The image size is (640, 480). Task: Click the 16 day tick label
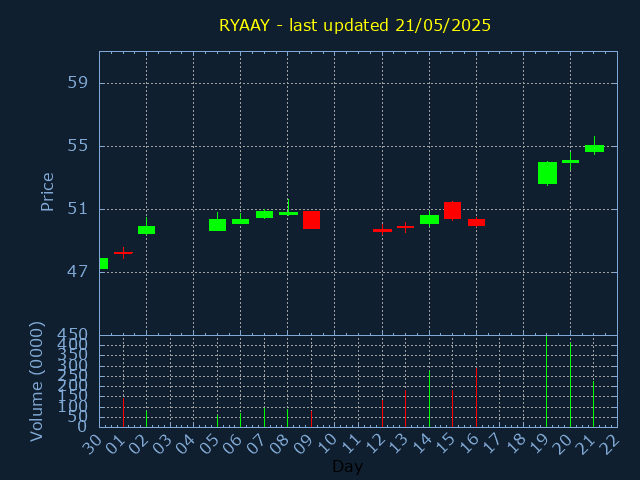469,444
